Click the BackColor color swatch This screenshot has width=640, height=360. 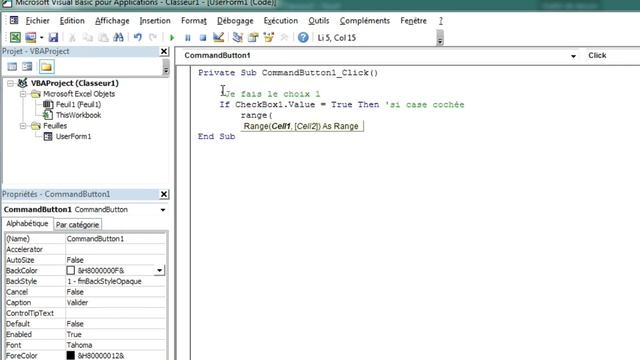click(71, 270)
